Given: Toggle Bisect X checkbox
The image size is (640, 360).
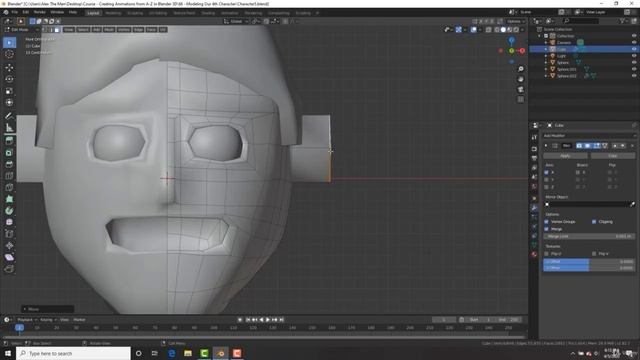Looking at the screenshot, I should (x=578, y=172).
